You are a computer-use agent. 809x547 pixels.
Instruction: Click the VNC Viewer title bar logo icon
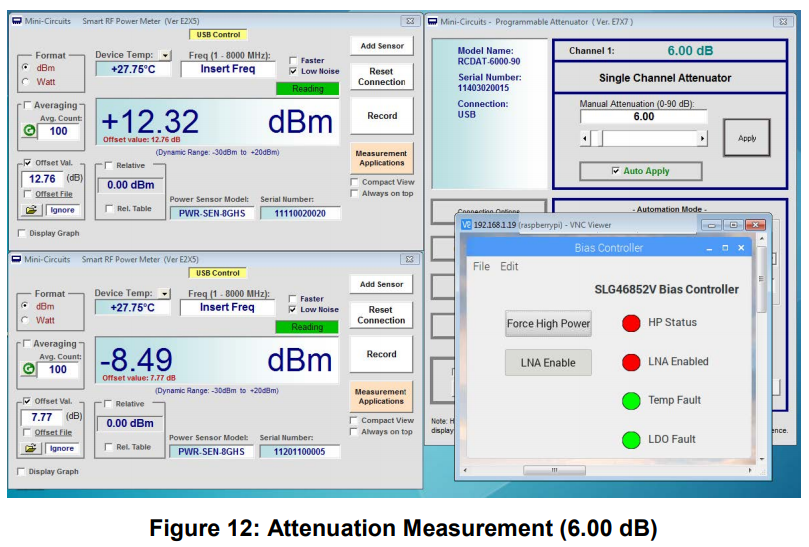(x=466, y=225)
